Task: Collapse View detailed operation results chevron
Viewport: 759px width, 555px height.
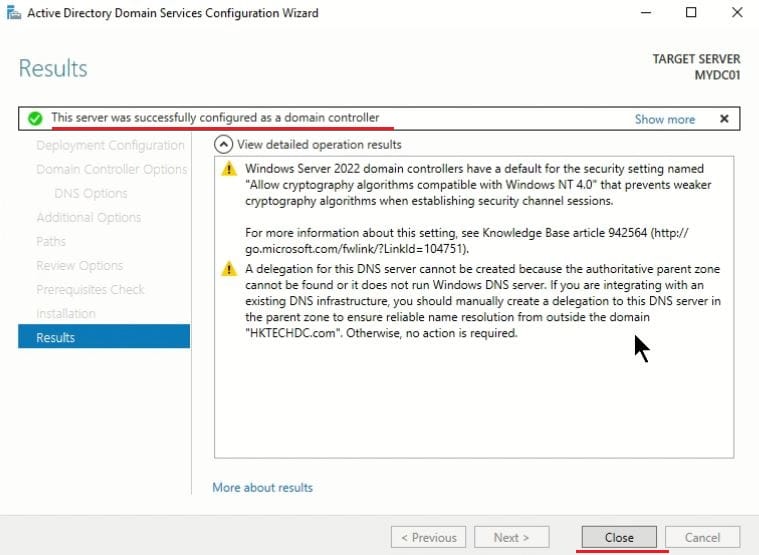Action: [223, 144]
